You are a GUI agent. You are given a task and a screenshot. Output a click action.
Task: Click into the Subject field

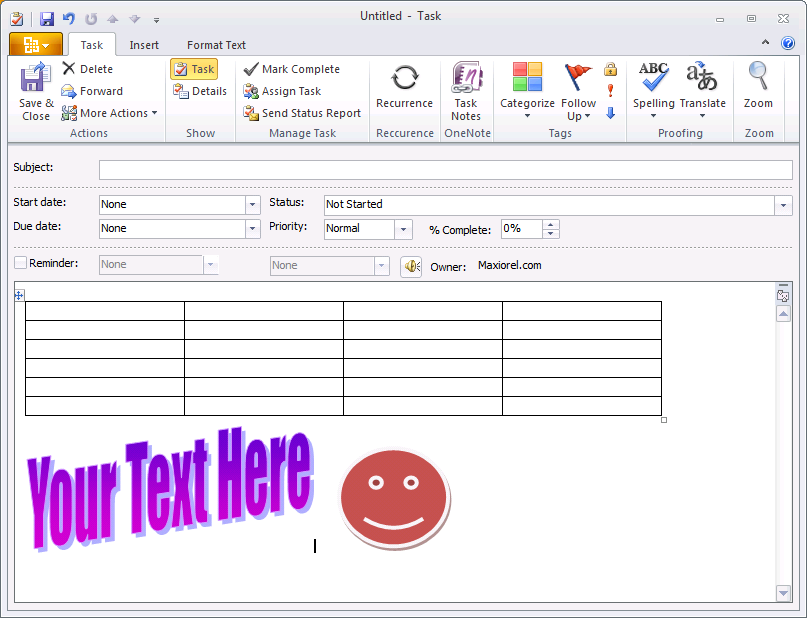pyautogui.click(x=445, y=170)
